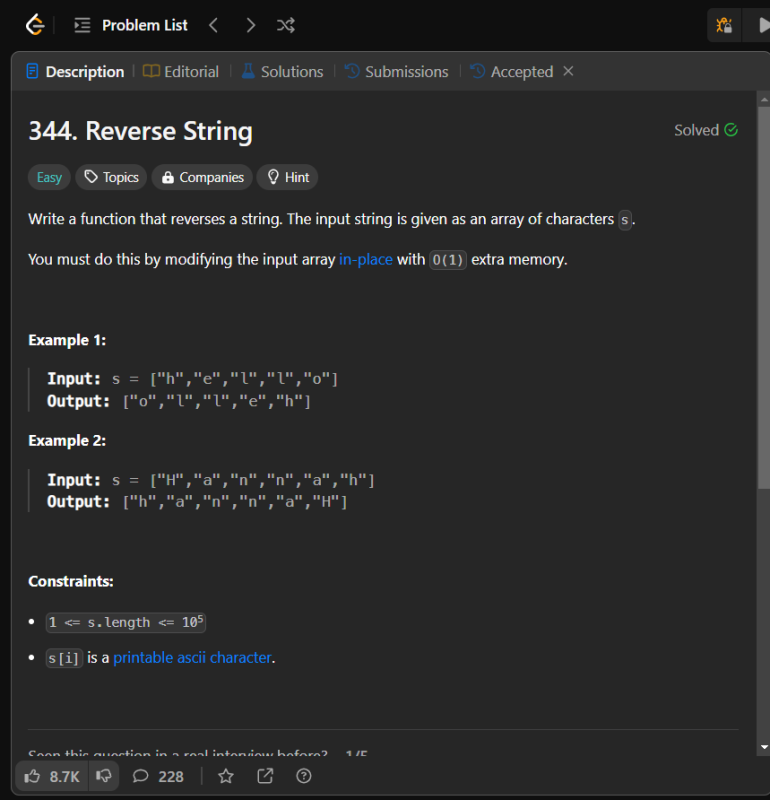The width and height of the screenshot is (770, 800).
Task: Switch to the Editorial tab
Action: (x=181, y=72)
